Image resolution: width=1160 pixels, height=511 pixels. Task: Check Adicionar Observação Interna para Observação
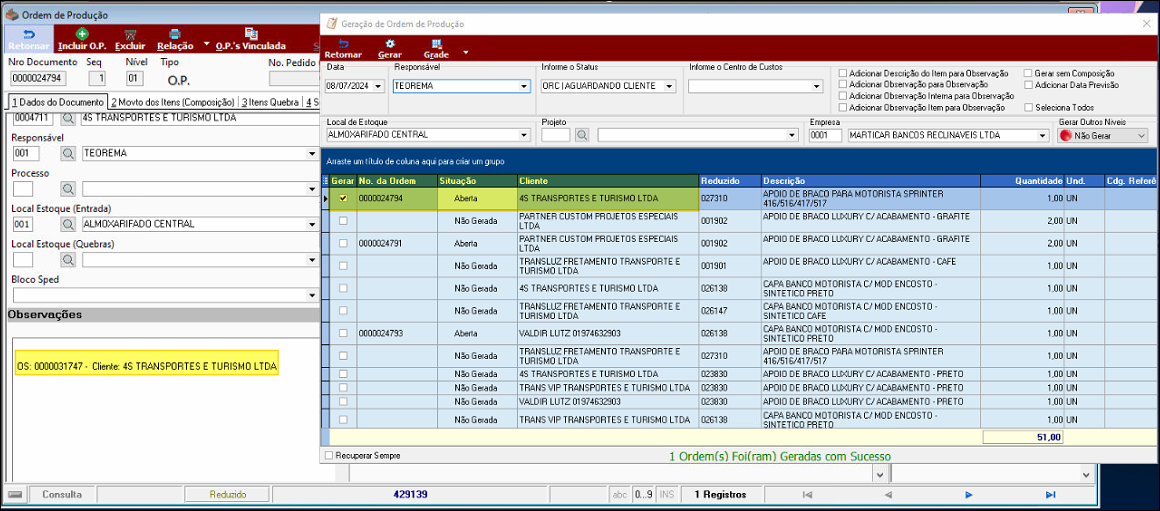pyautogui.click(x=843, y=95)
